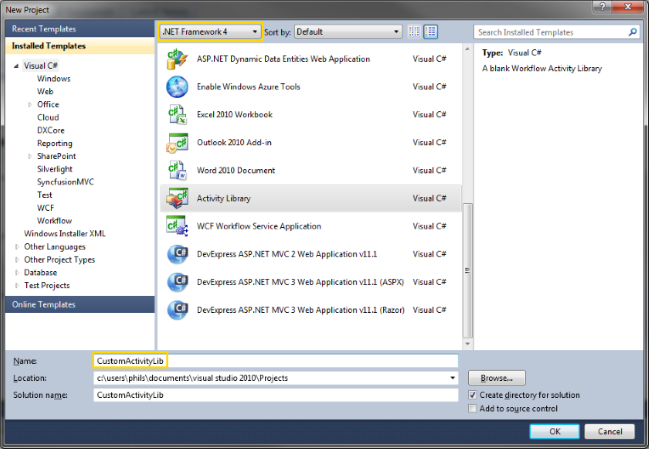Pick the Excel 2010 Workbook icon
Screen dimensions: 649x449
point(177,115)
